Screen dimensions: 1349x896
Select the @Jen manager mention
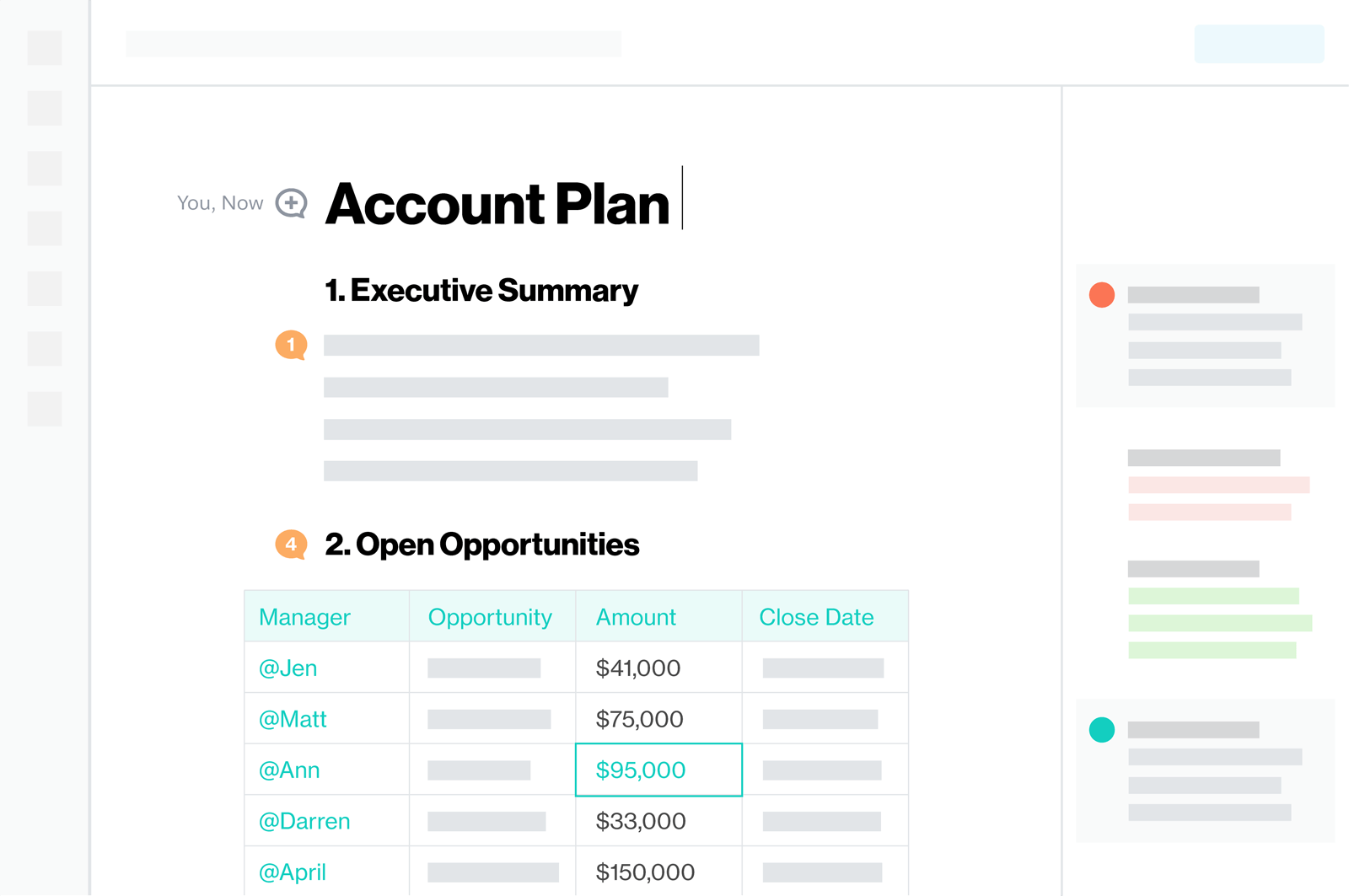point(288,668)
